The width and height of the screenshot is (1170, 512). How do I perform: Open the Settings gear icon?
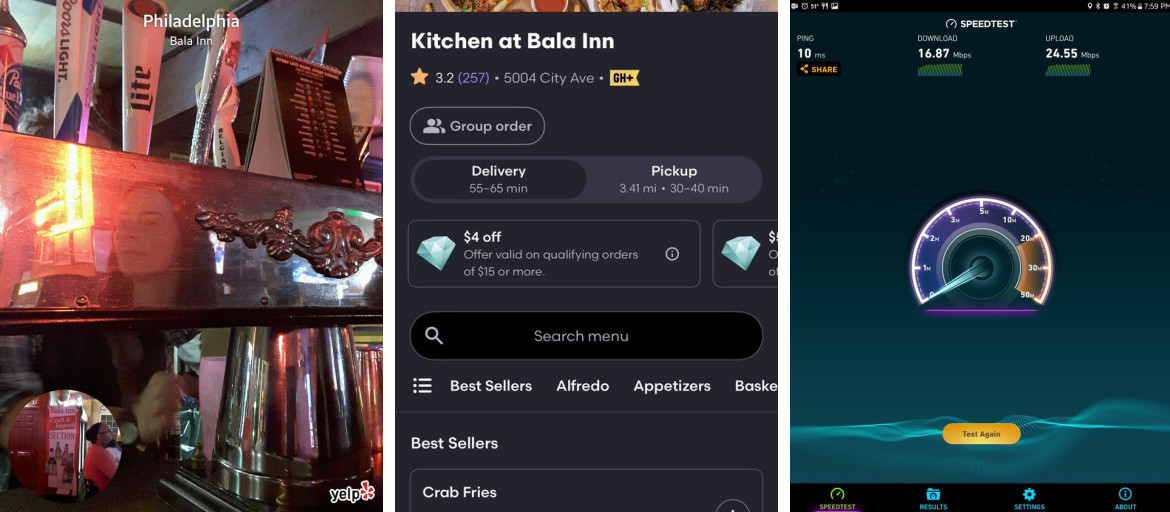pyautogui.click(x=1029, y=494)
